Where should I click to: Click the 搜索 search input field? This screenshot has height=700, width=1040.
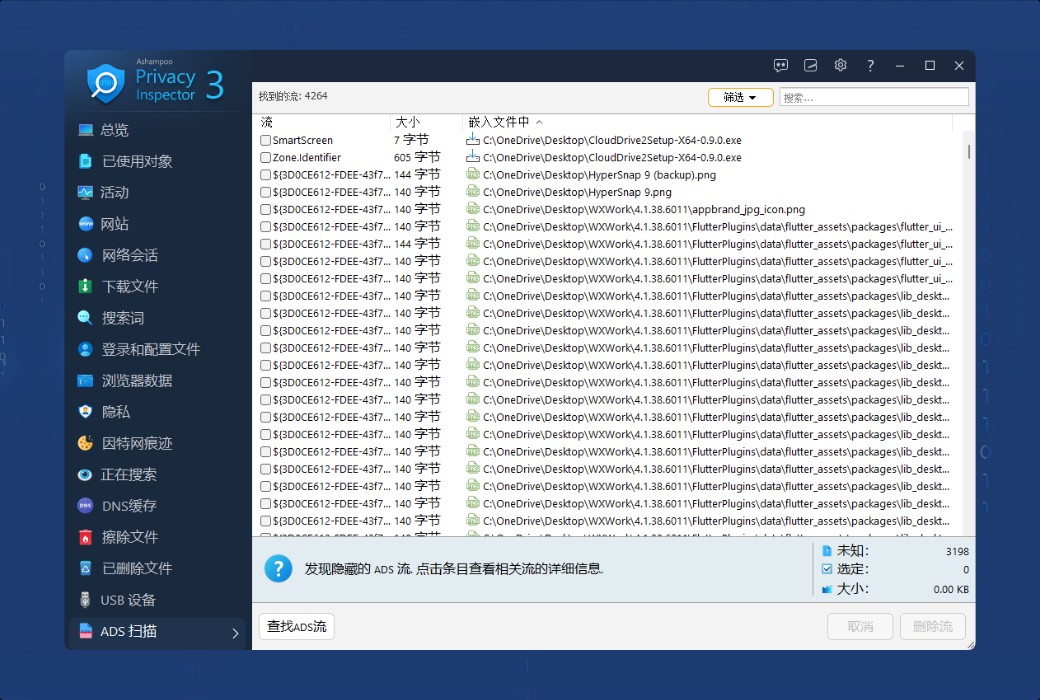873,97
